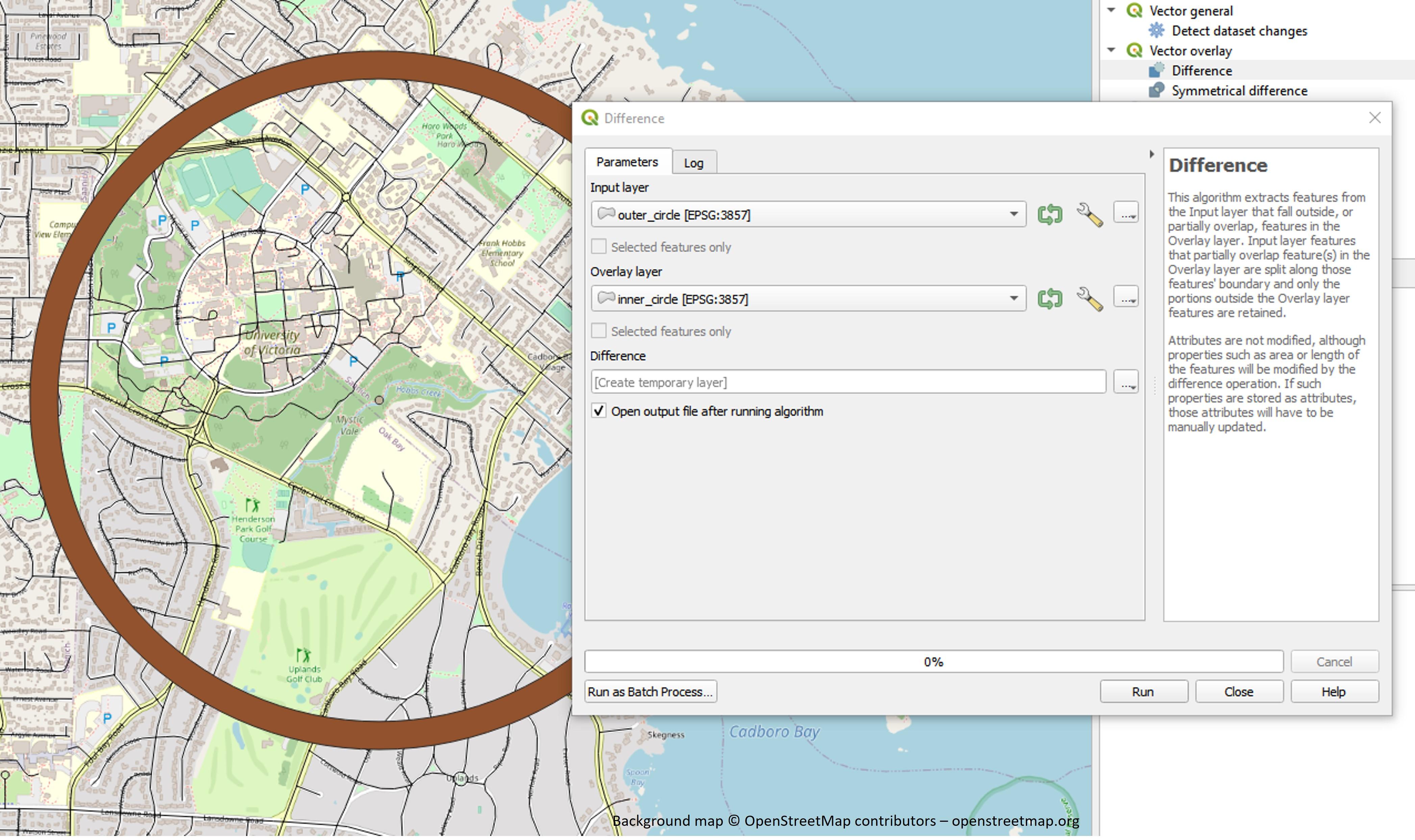The width and height of the screenshot is (1415, 840).
Task: Click Frank Hobbs Elementary School map label
Action: (x=502, y=253)
